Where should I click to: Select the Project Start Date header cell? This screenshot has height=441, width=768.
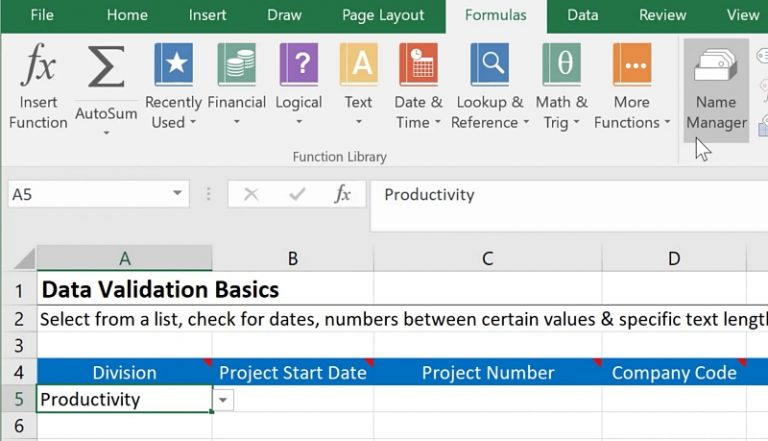pyautogui.click(x=293, y=373)
